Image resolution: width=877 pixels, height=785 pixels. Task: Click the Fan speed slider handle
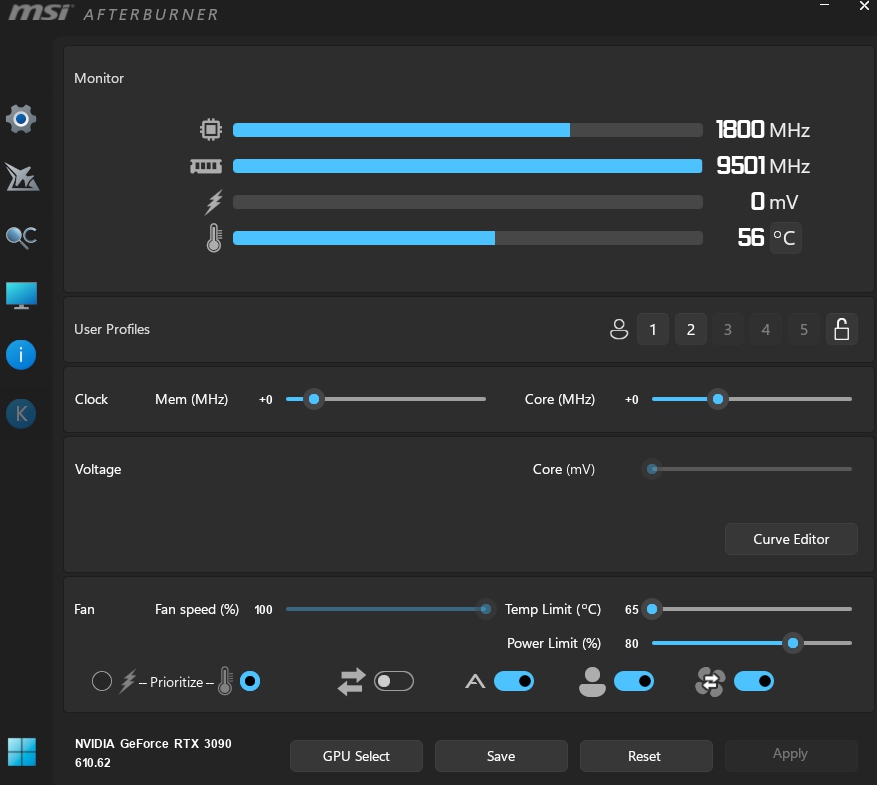(x=485, y=609)
